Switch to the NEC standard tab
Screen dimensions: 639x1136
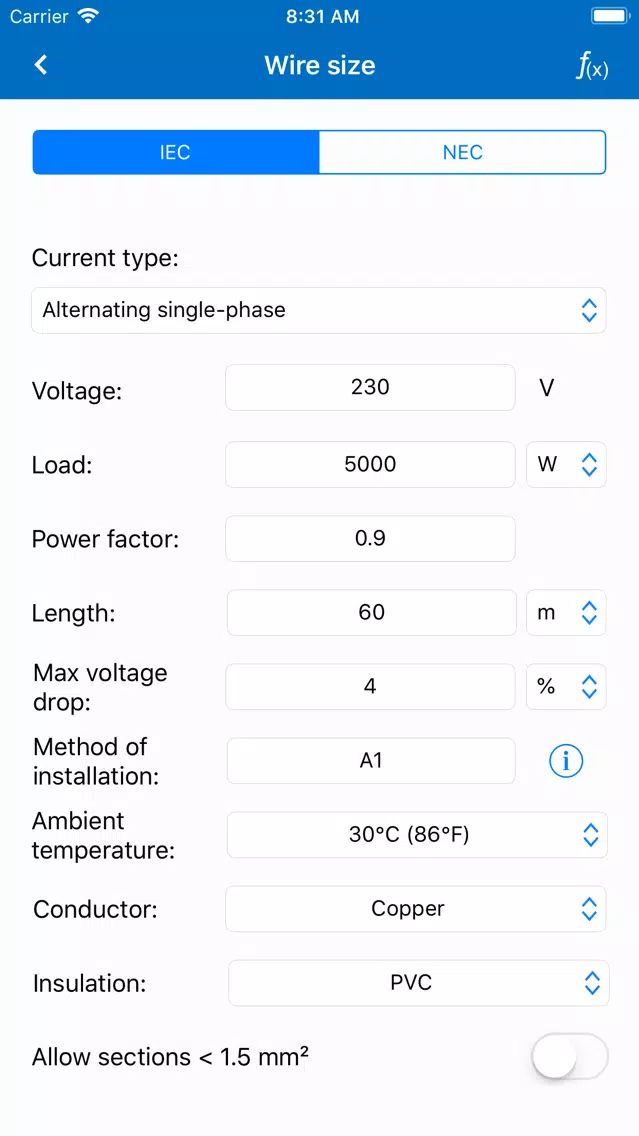tap(462, 152)
